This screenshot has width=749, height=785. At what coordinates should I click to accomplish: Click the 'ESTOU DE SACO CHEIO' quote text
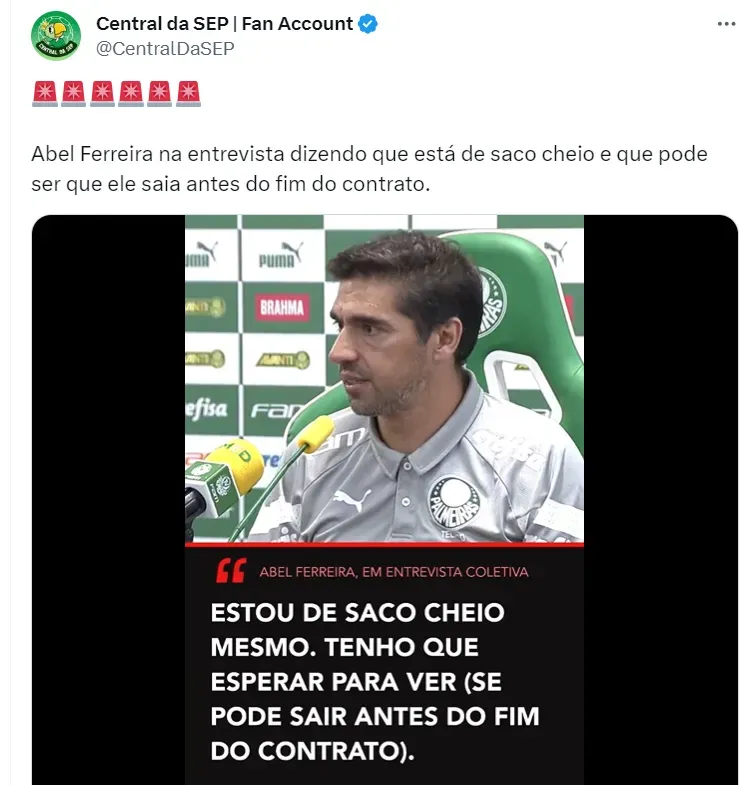click(x=357, y=613)
